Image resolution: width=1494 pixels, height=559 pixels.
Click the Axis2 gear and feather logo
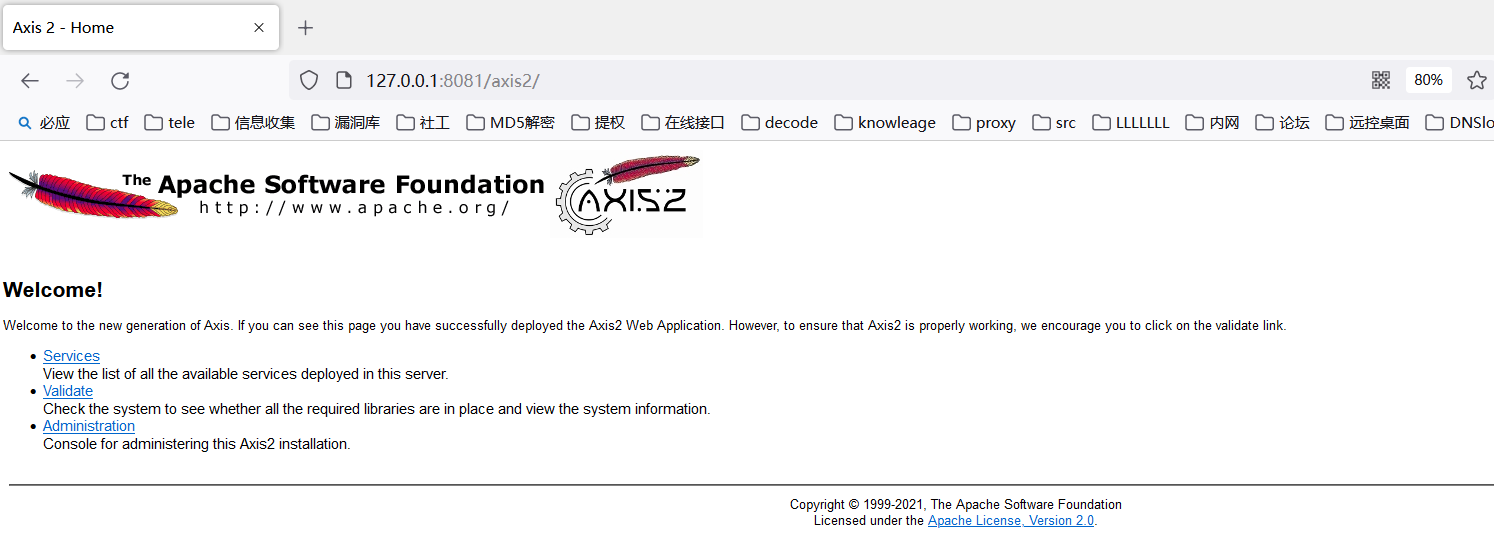pyautogui.click(x=627, y=195)
